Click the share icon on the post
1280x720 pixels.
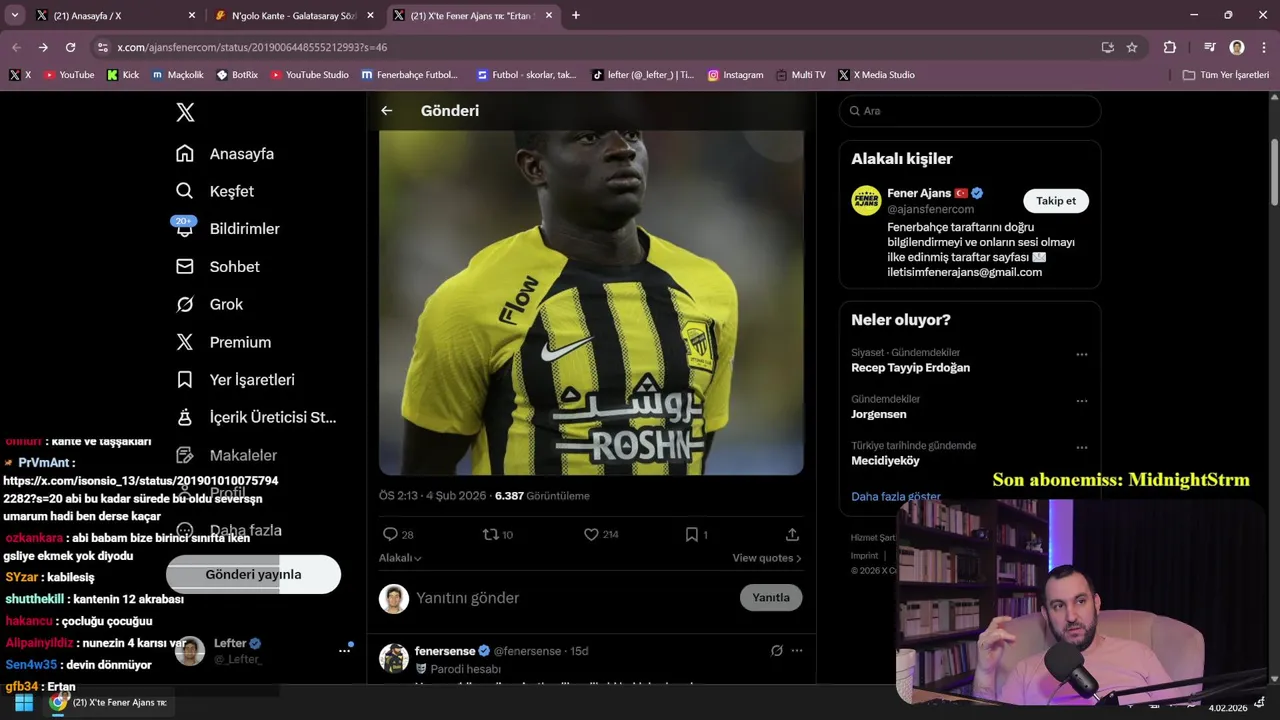792,534
